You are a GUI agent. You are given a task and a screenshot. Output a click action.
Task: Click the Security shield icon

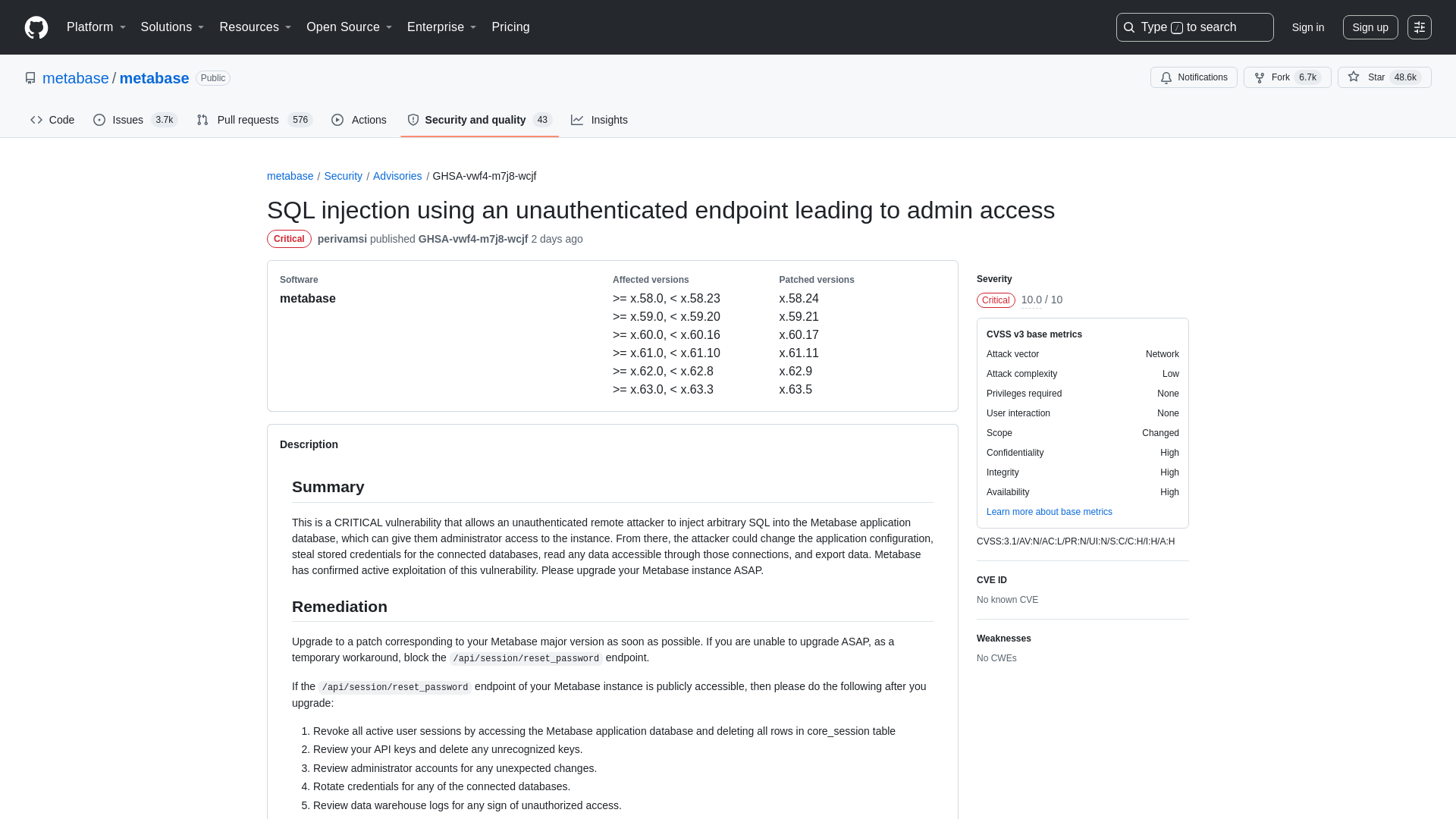[x=413, y=120]
